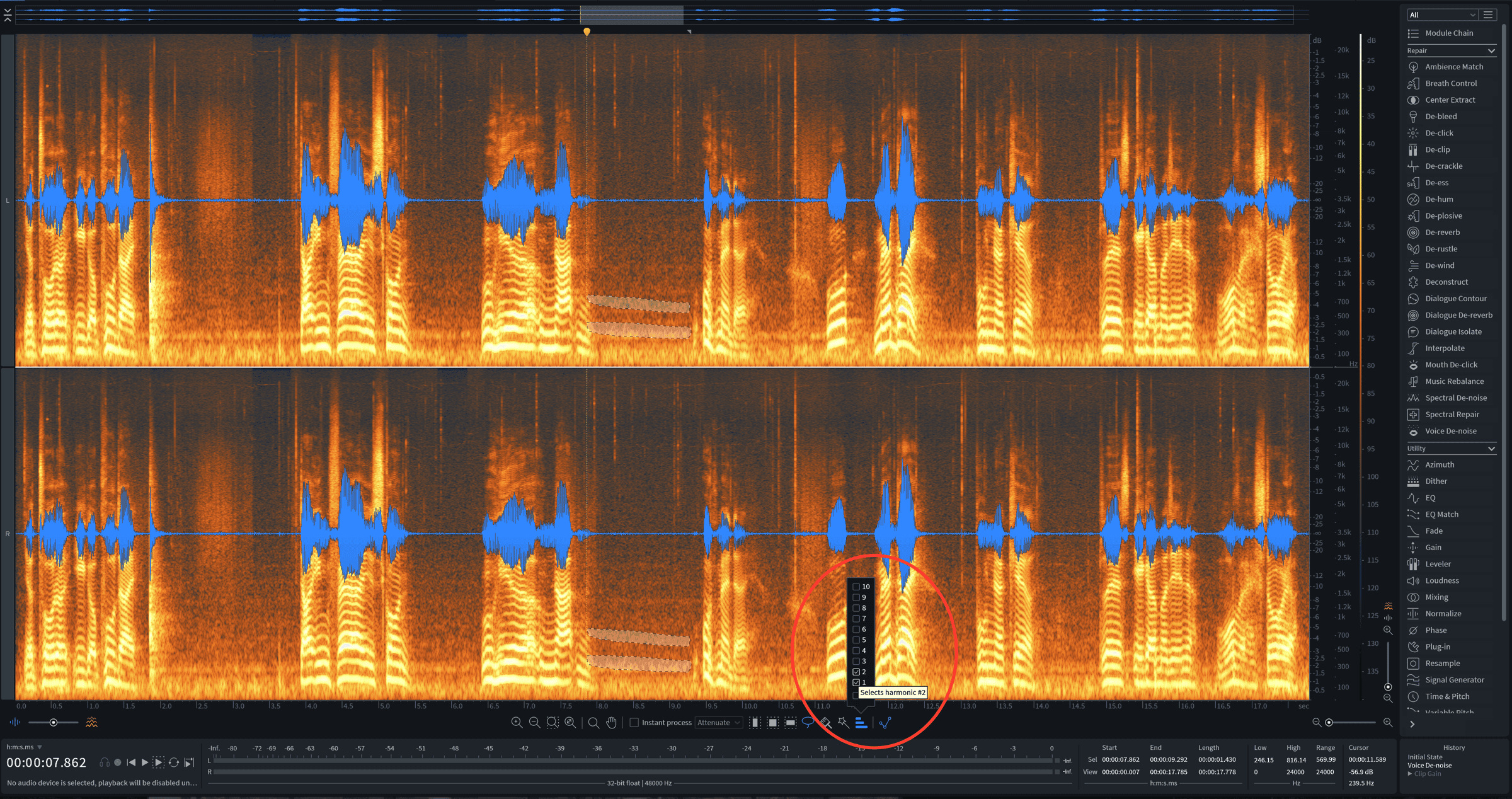Screen dimensions: 1512x799
Task: Collapse the Repair section
Action: click(1491, 50)
